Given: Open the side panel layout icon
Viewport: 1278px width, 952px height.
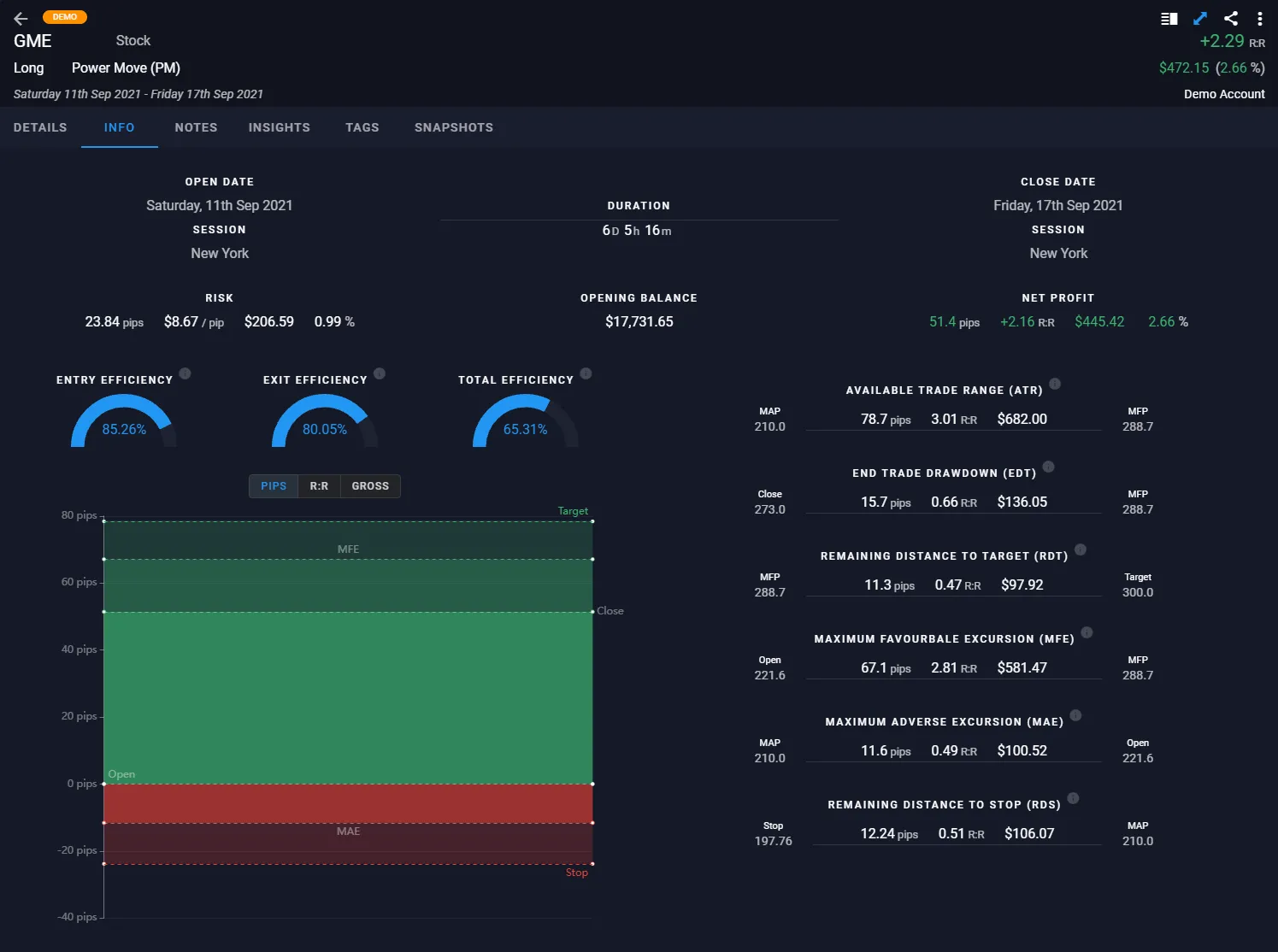Looking at the screenshot, I should (x=1169, y=18).
